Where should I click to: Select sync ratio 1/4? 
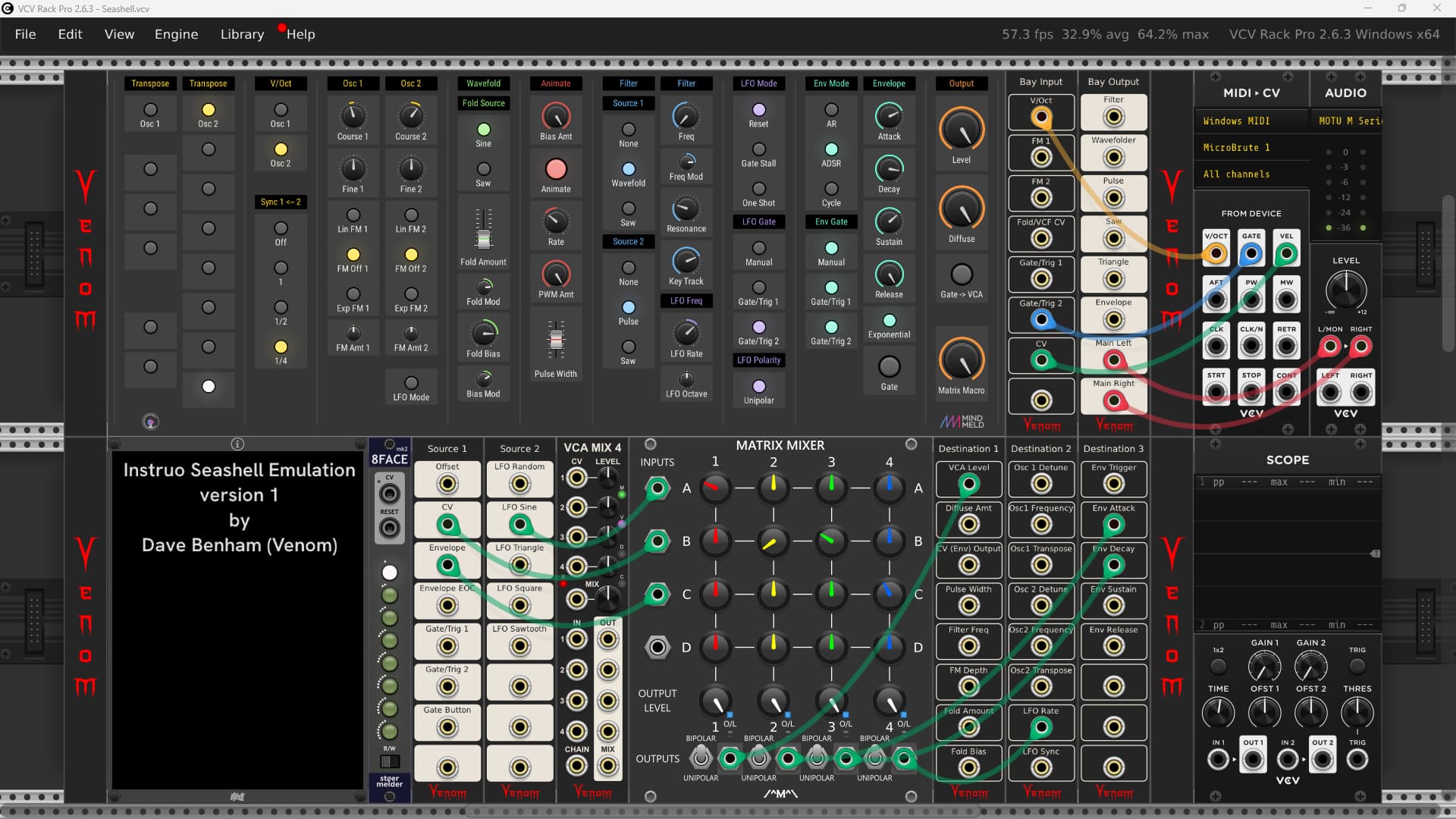click(281, 347)
